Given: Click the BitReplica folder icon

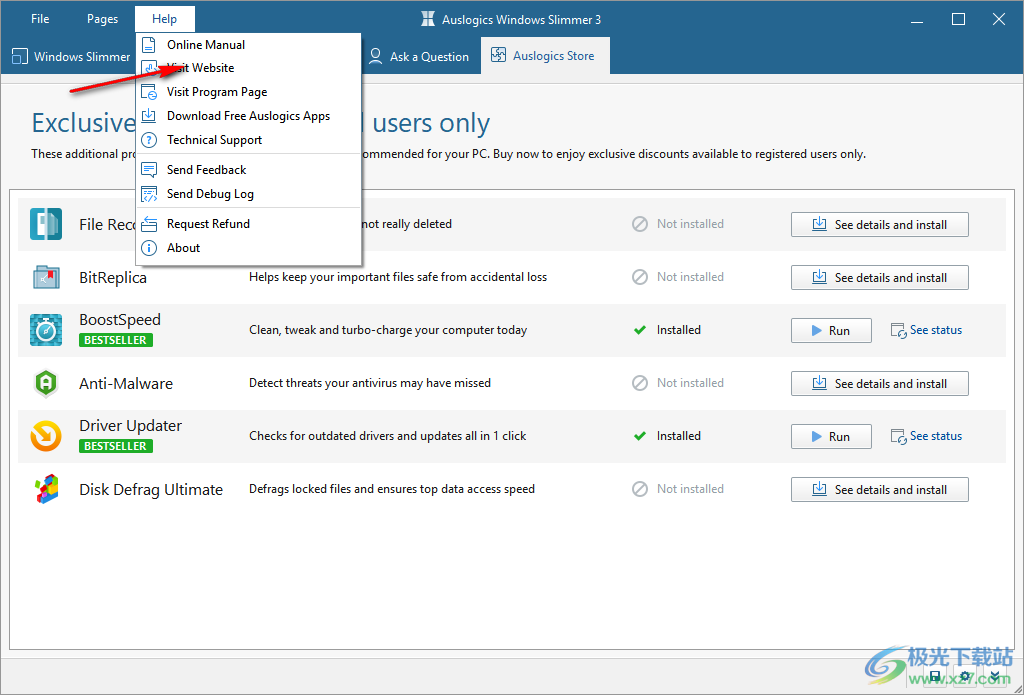Looking at the screenshot, I should (46, 277).
